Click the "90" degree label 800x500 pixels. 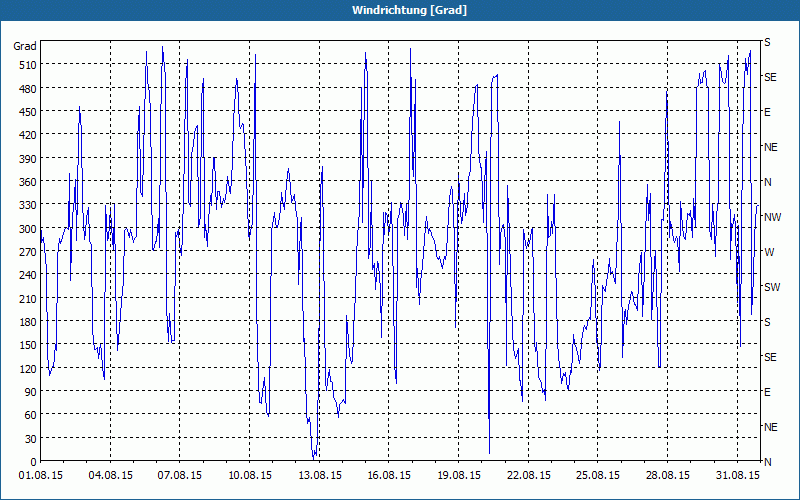tap(31, 392)
